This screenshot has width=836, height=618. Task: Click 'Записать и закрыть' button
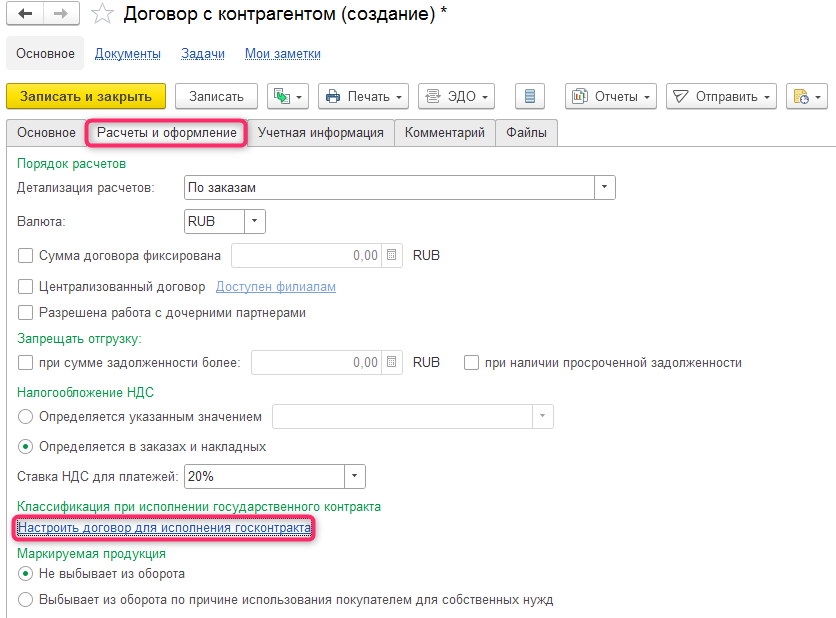pyautogui.click(x=86, y=96)
